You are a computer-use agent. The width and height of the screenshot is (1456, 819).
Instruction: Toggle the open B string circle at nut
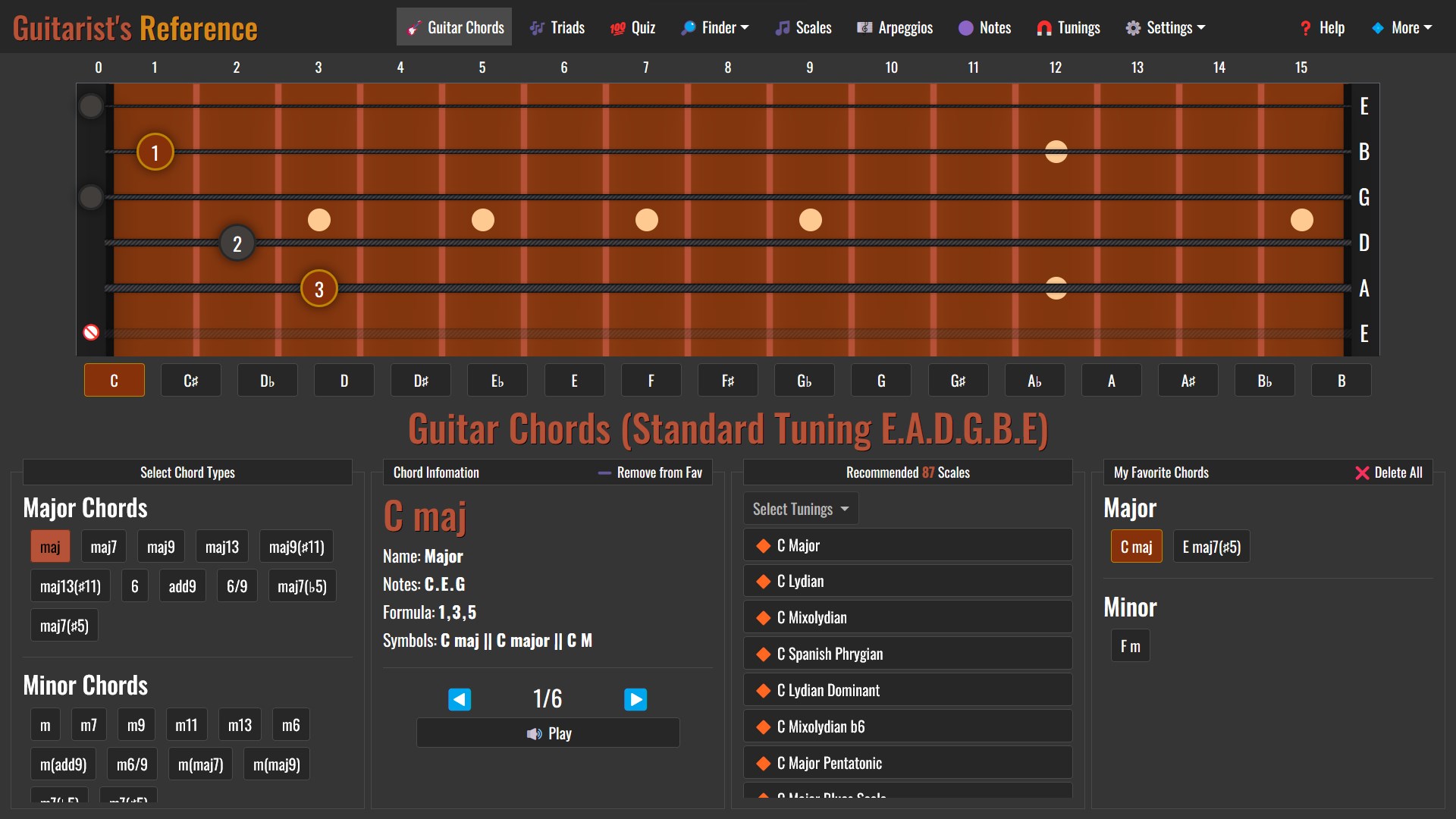[x=91, y=152]
